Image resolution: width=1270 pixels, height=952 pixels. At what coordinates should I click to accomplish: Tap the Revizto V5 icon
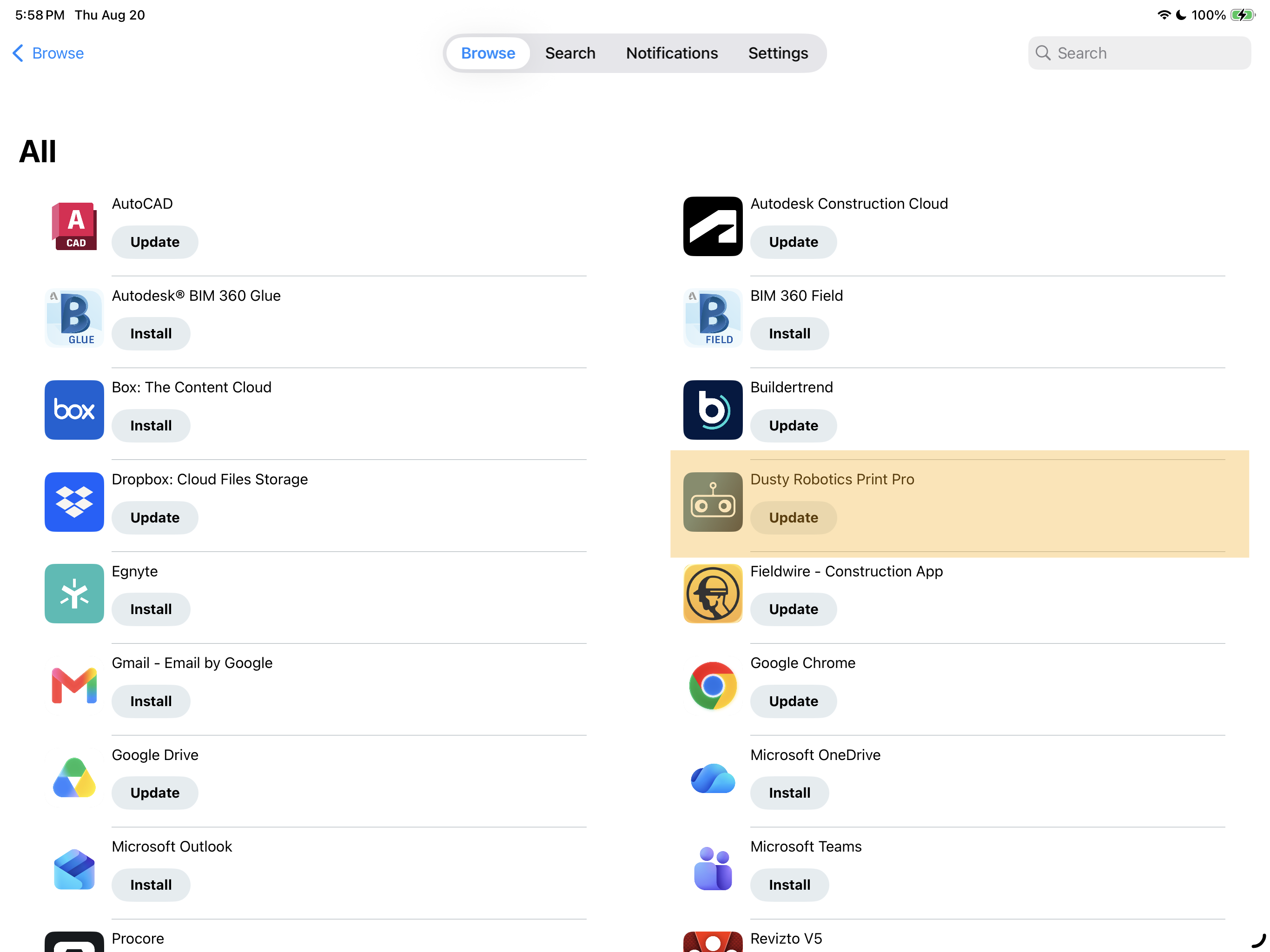[x=713, y=942]
